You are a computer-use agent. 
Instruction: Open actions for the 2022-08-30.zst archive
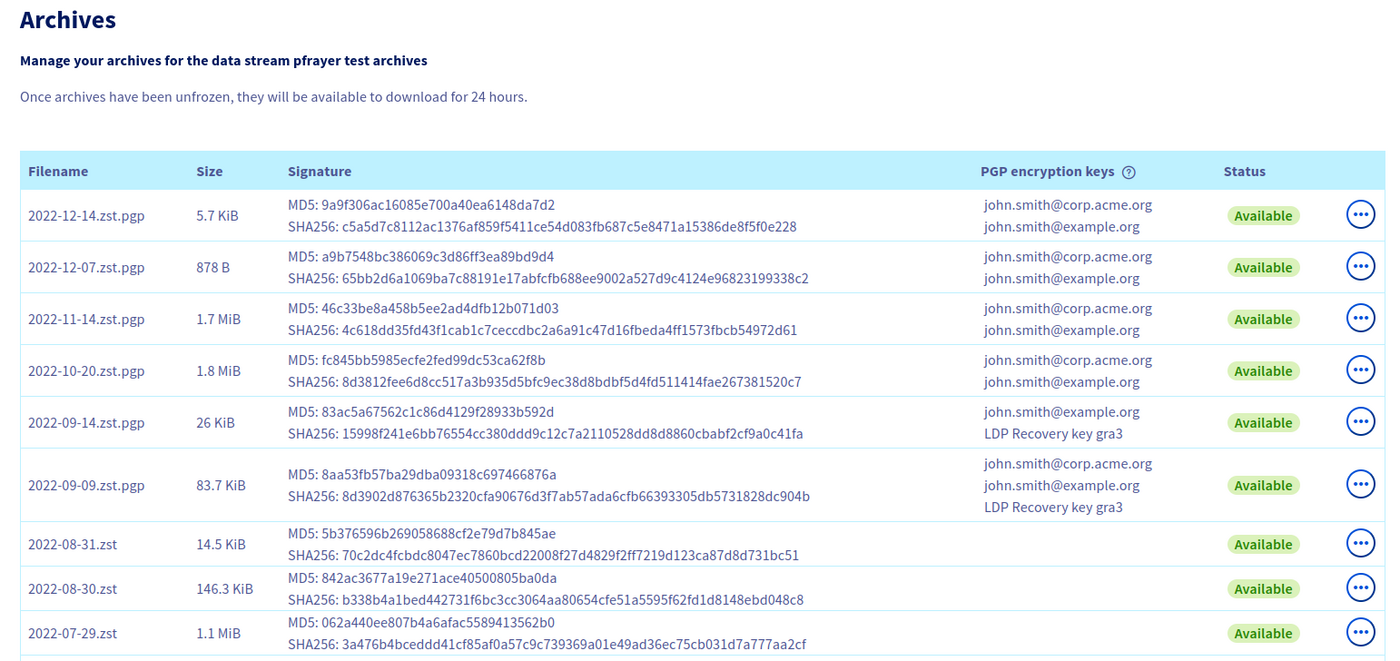click(1361, 587)
